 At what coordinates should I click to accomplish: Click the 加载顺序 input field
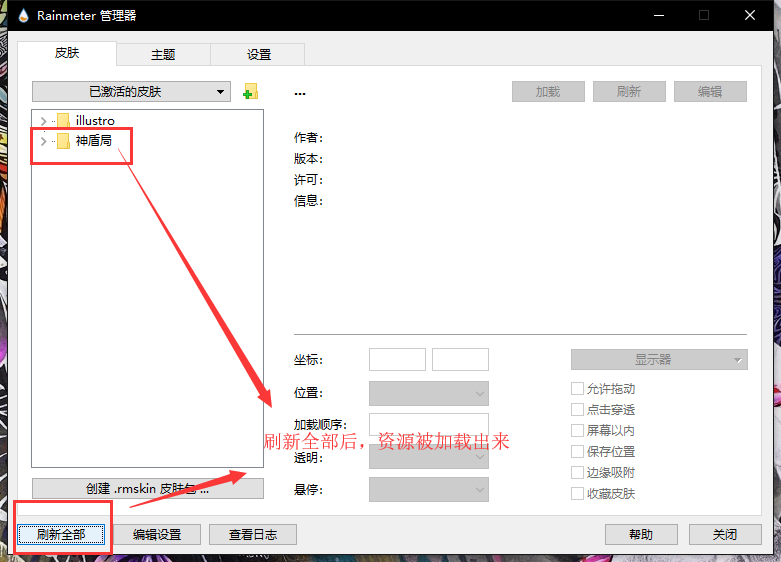coord(429,424)
